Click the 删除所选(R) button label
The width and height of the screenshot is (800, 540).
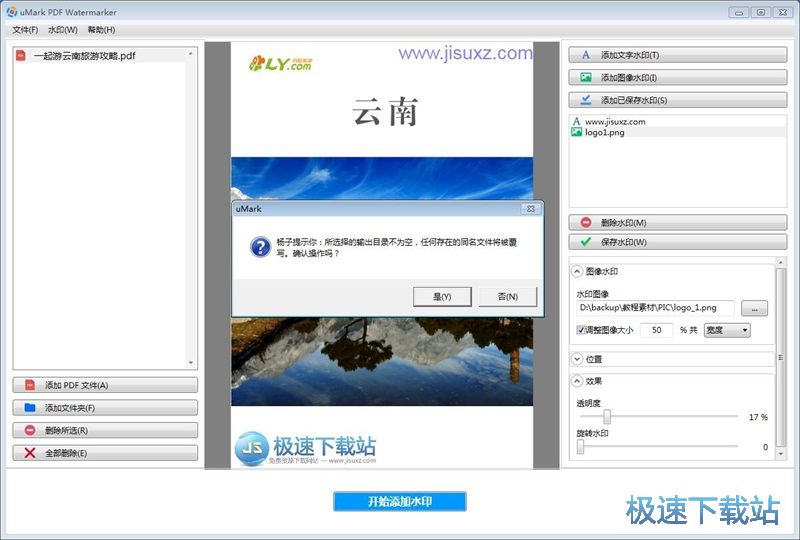coord(66,431)
